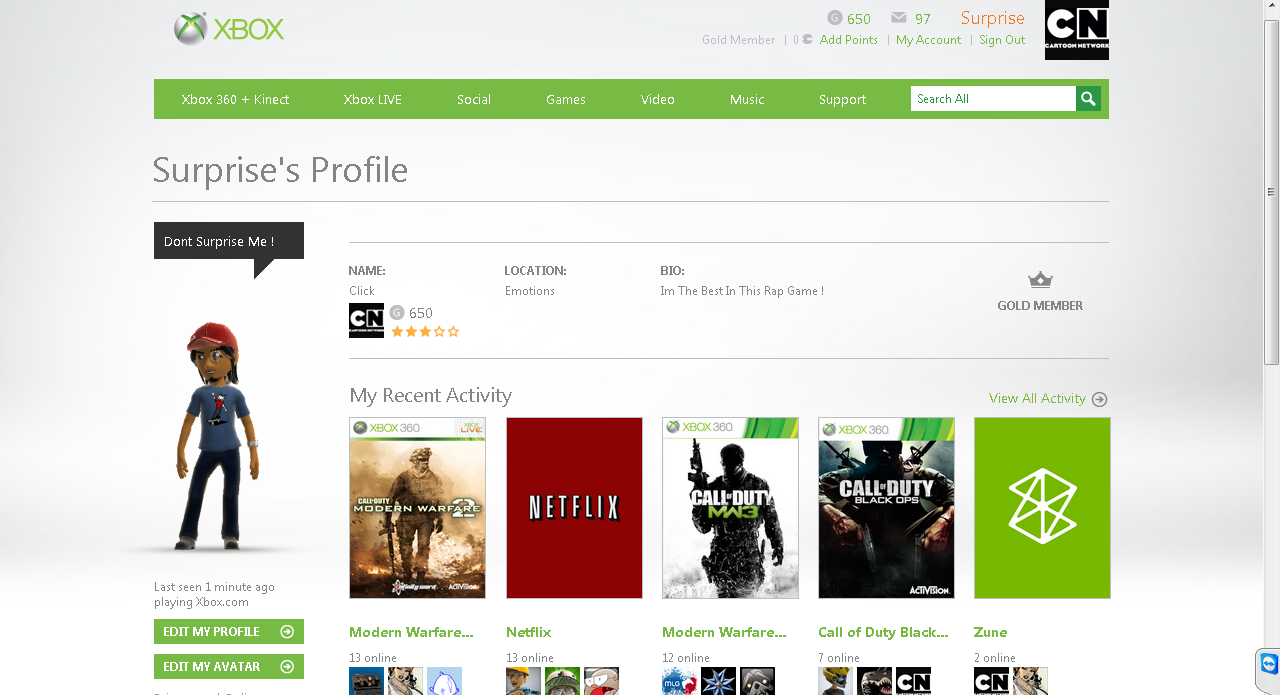Click the yellow helmet gamerpic under Black Ops
Screen dimensions: 1280x695
pos(835,681)
